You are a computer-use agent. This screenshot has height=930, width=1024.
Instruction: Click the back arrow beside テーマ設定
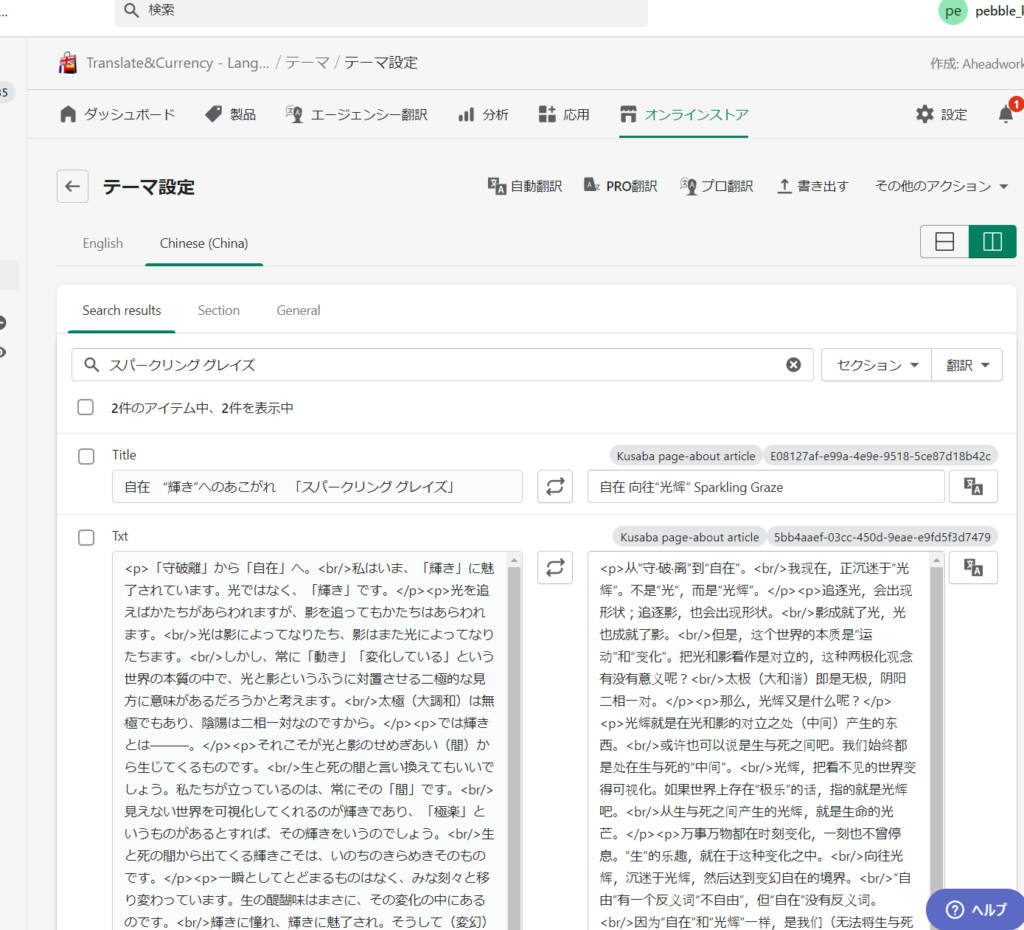[72, 186]
